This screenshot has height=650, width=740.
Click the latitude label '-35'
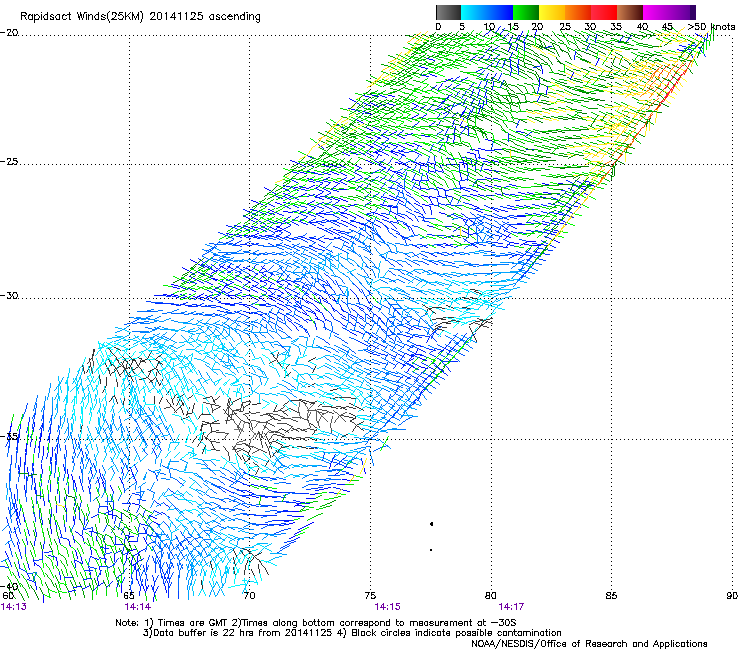pyautogui.click(x=9, y=437)
